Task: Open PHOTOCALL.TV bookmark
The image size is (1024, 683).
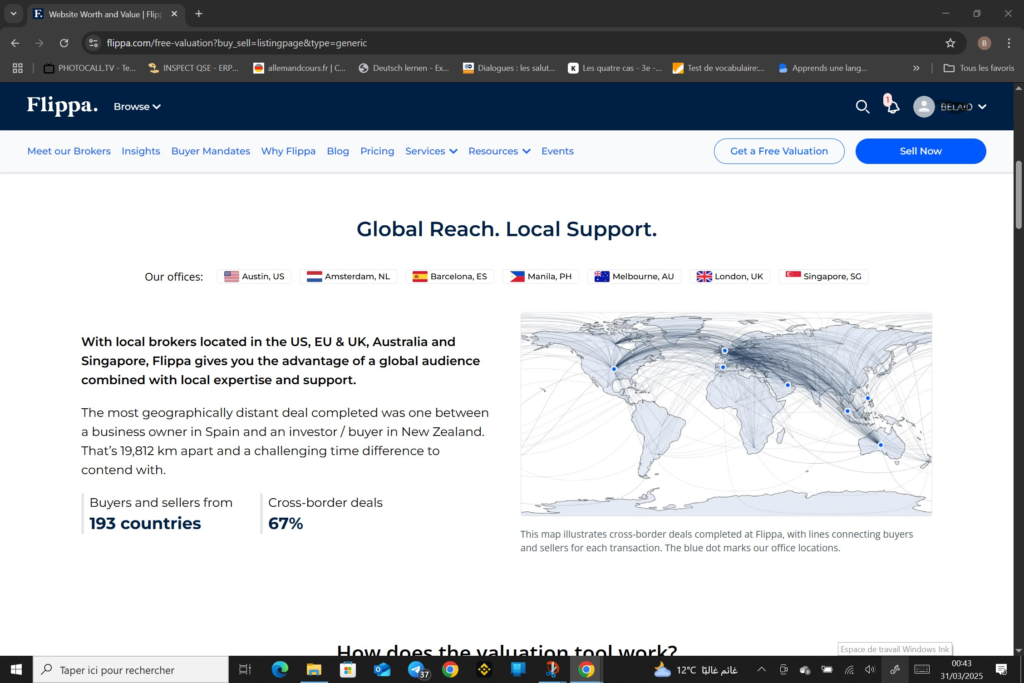Action: pyautogui.click(x=89, y=68)
